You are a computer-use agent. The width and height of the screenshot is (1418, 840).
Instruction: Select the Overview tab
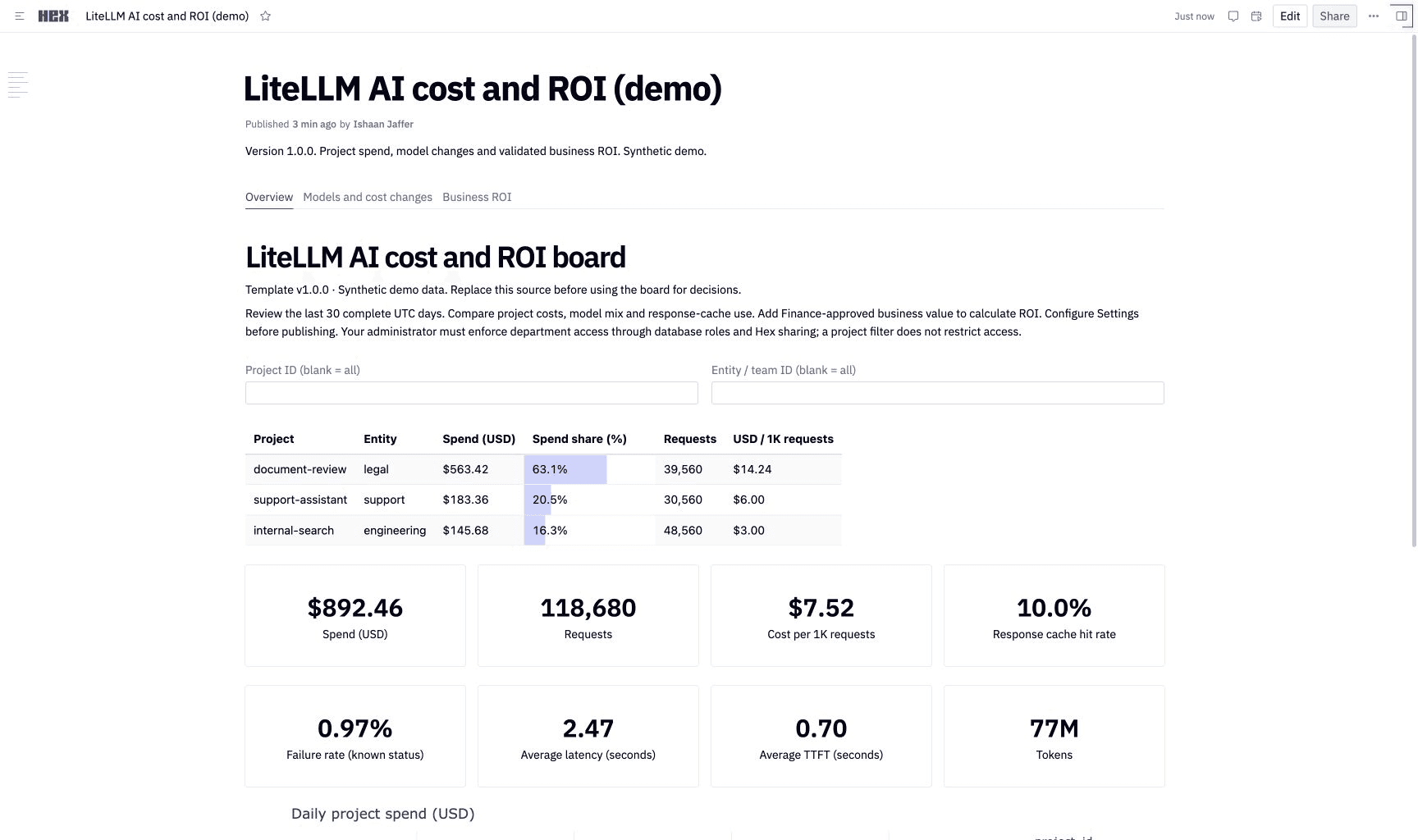coord(269,197)
